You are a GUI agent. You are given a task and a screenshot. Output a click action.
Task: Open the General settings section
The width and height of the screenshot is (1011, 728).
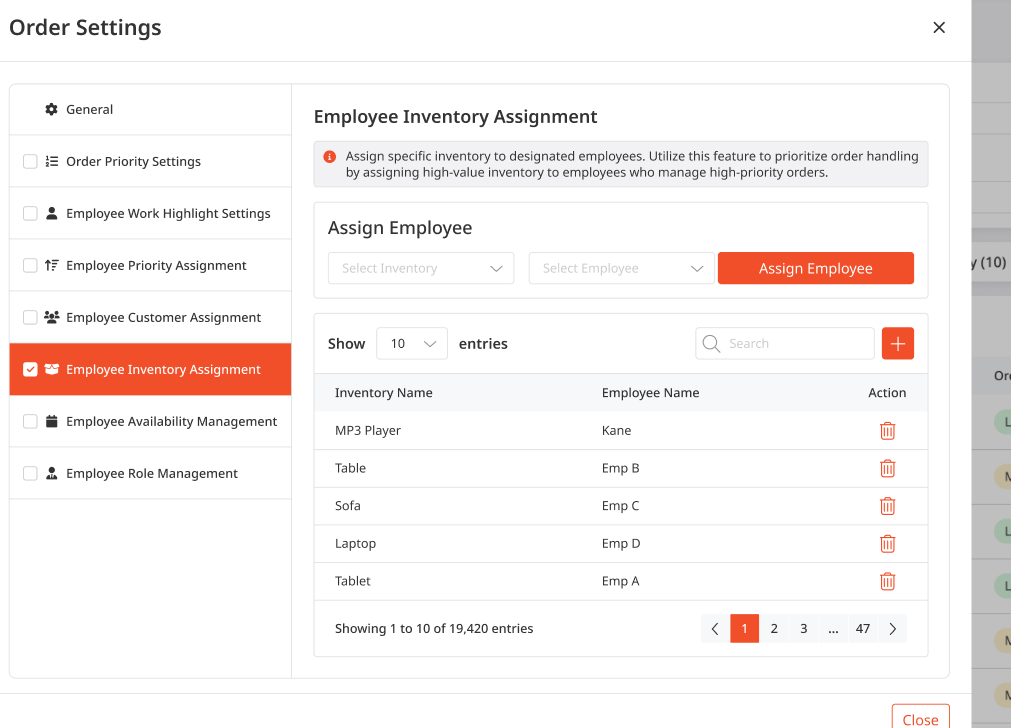(89, 110)
